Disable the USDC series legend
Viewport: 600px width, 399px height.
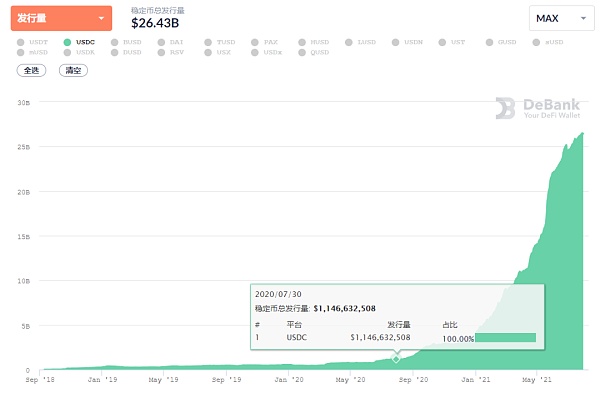[67, 42]
